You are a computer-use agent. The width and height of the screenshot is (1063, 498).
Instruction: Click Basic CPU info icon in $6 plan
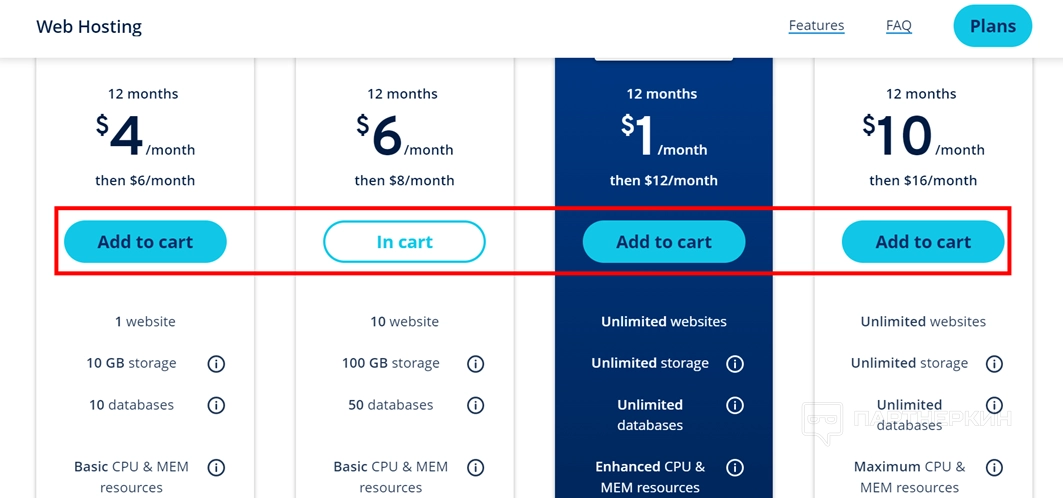click(x=476, y=468)
